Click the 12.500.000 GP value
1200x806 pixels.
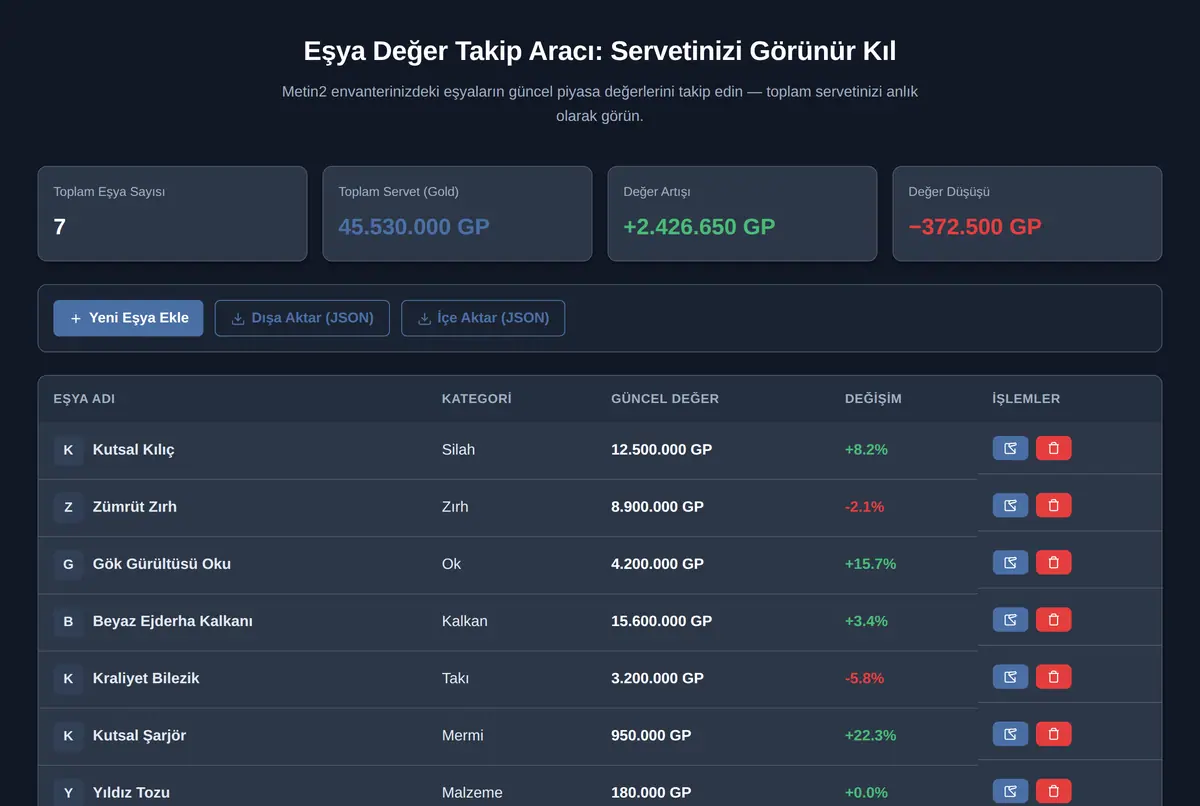click(x=662, y=450)
